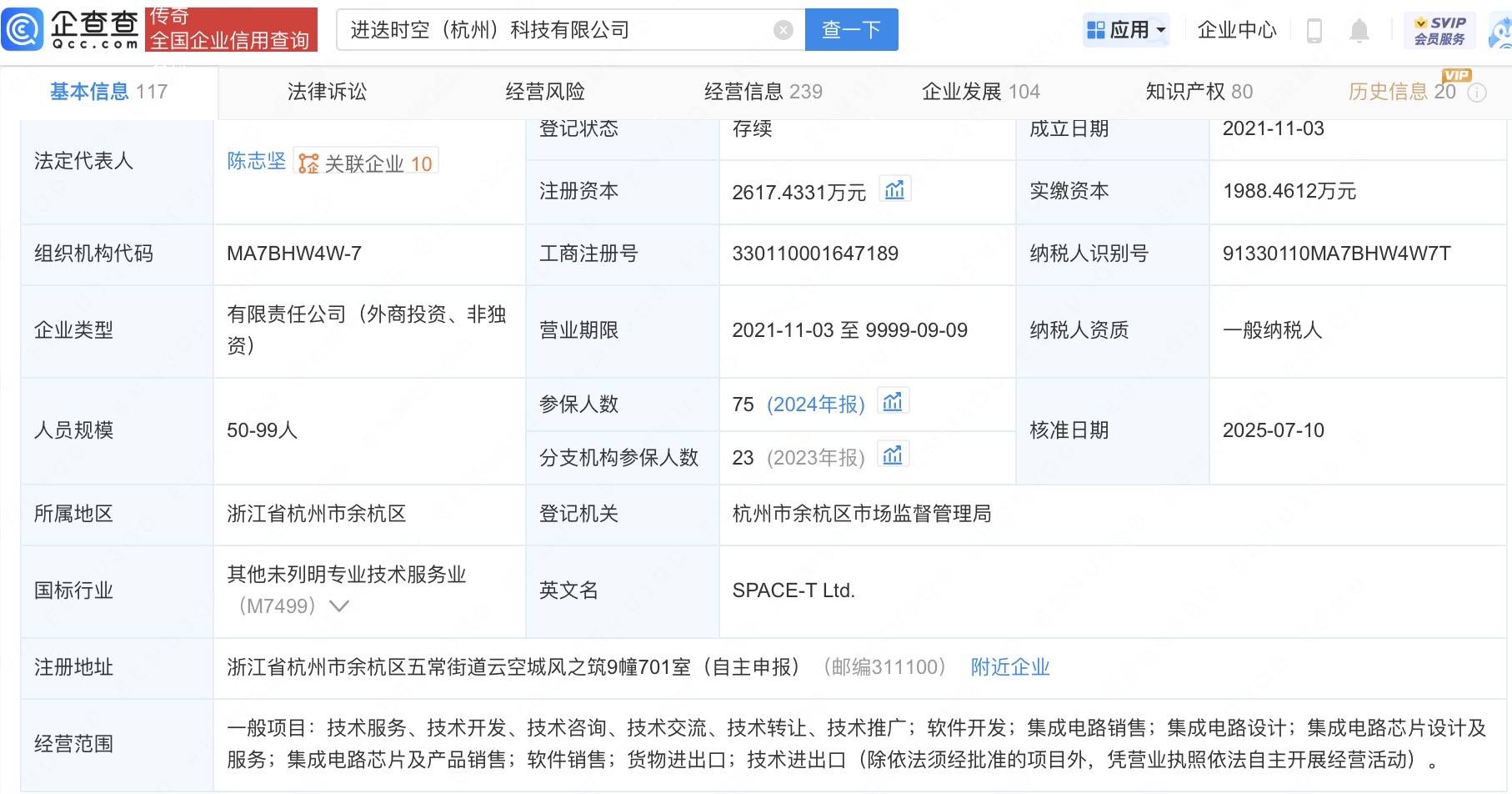Open chart icon next to 75 (2024年报)
The height and width of the screenshot is (794, 1512).
893,402
